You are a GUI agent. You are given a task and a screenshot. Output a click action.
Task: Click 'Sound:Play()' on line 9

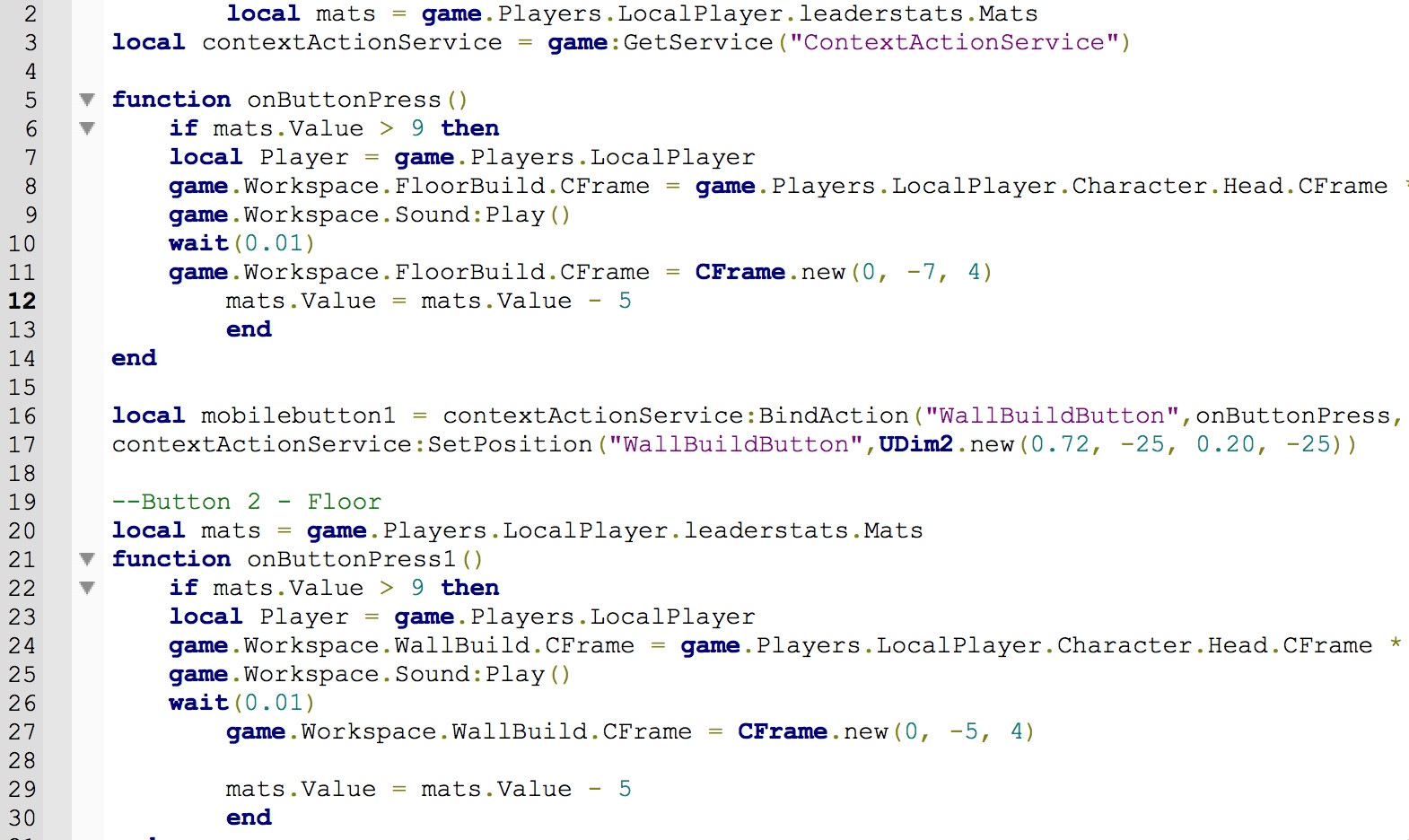[x=483, y=214]
